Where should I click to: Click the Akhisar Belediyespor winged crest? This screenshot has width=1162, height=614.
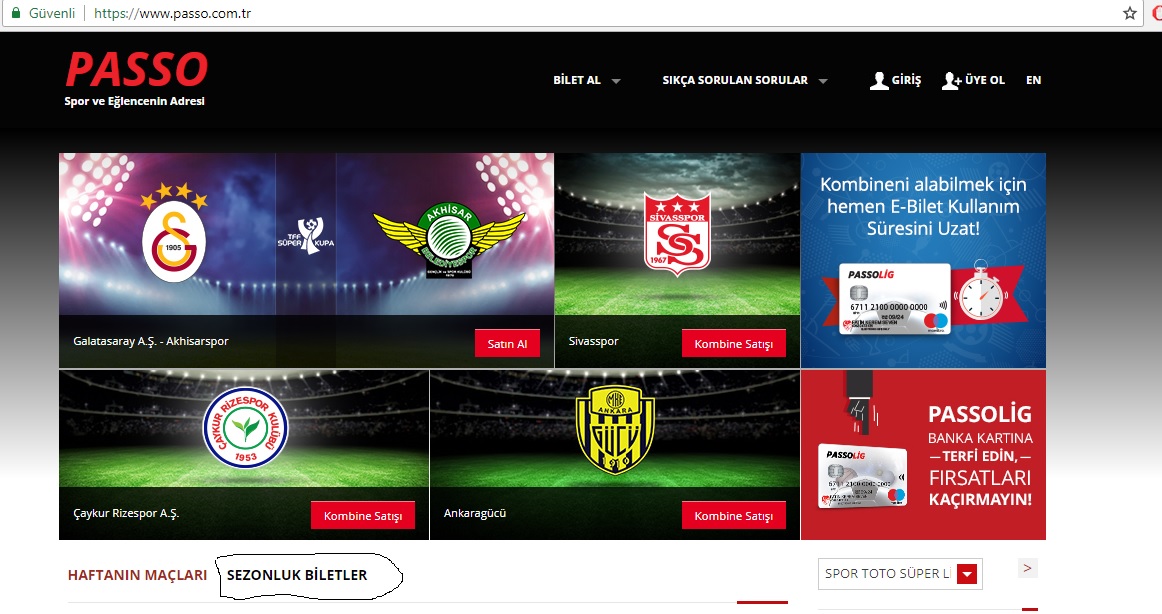(449, 240)
